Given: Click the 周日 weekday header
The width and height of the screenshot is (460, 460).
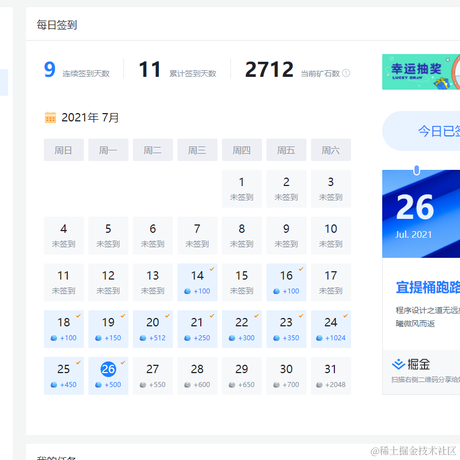Looking at the screenshot, I should coord(64,150).
